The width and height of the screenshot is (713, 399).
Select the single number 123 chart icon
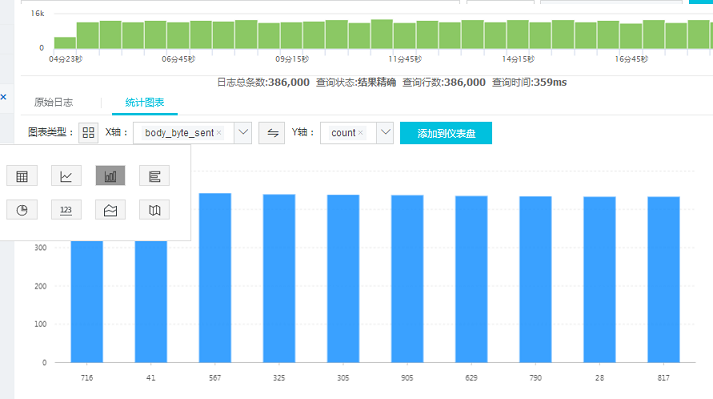[66, 210]
